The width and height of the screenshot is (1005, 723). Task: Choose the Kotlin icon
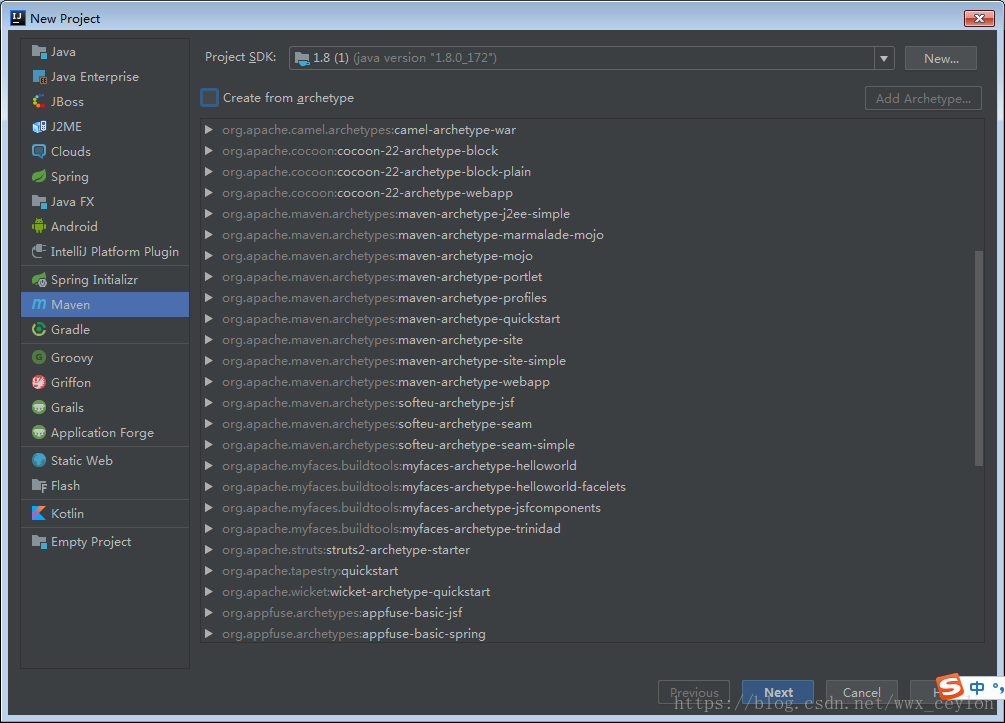tap(39, 514)
